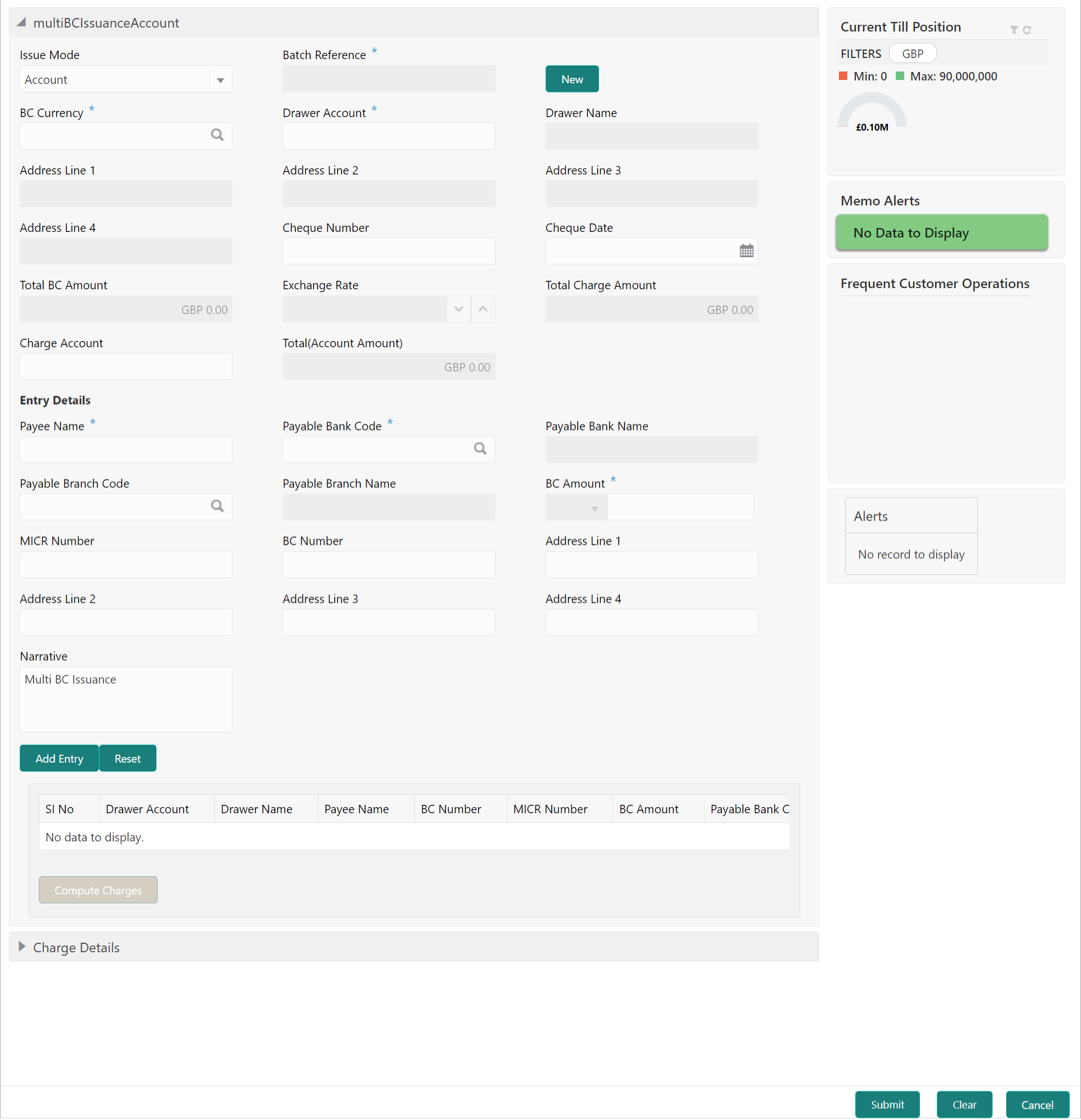The image size is (1081, 1120).
Task: Select the GBP filter chip
Action: pyautogui.click(x=912, y=53)
